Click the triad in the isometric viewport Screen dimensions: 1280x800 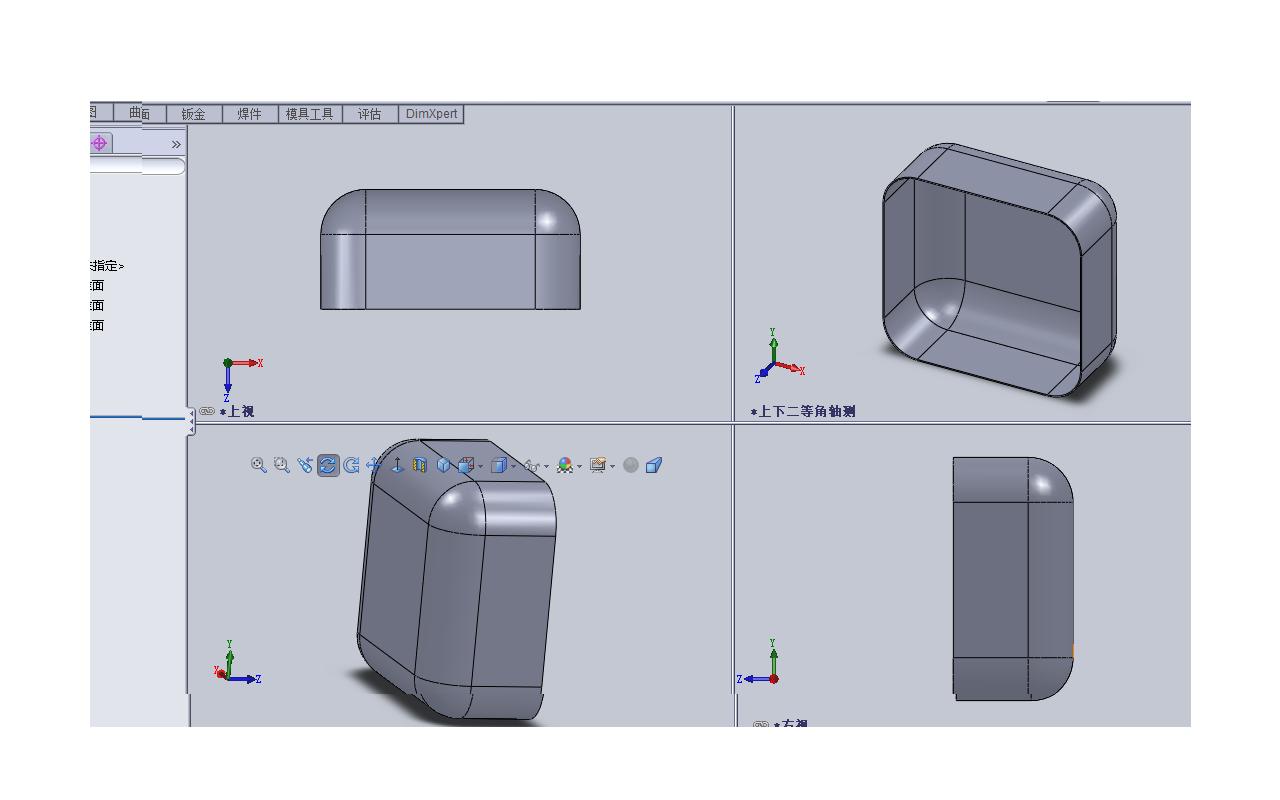tap(780, 357)
